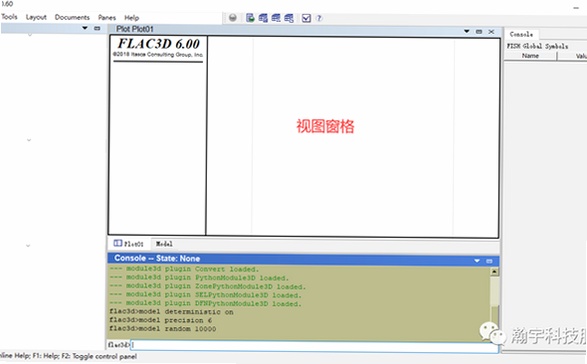Open the left control panel dropdown arrow
587x364 pixels.
(85, 28)
